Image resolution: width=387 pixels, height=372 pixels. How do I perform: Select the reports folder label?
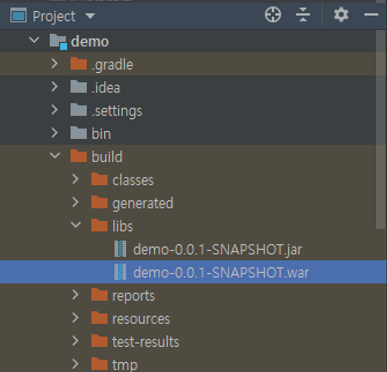(x=134, y=296)
